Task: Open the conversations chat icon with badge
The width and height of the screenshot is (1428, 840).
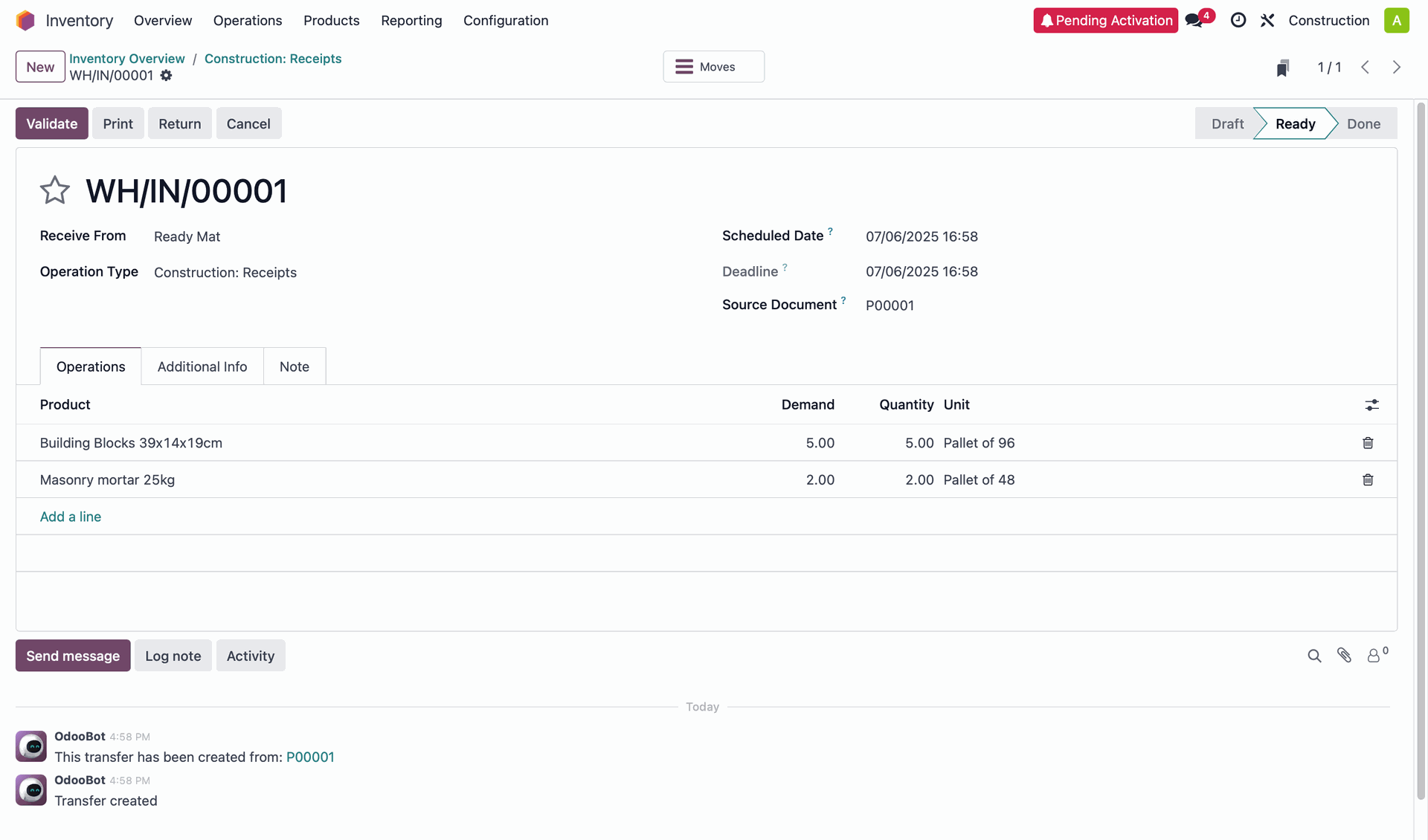Action: [x=1194, y=21]
